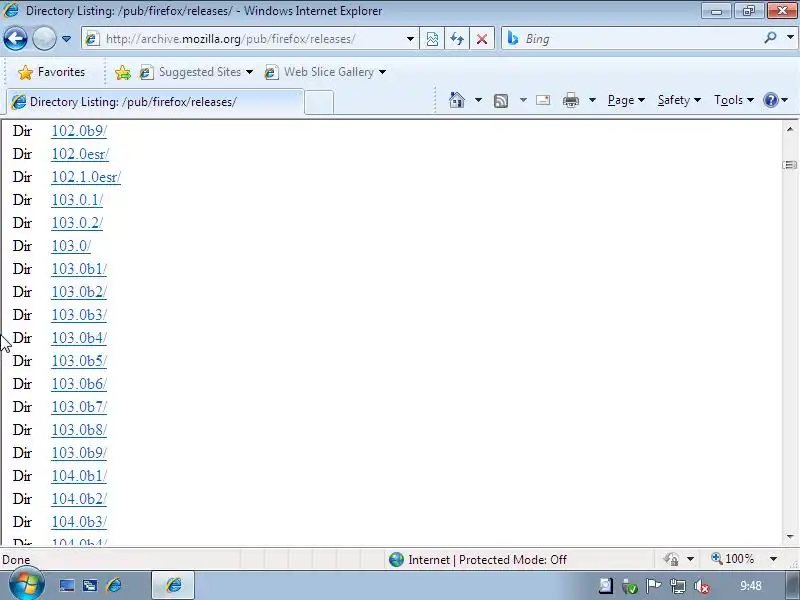Open the recent pages dropdown beside Forward
Image resolution: width=800 pixels, height=600 pixels.
tap(66, 39)
